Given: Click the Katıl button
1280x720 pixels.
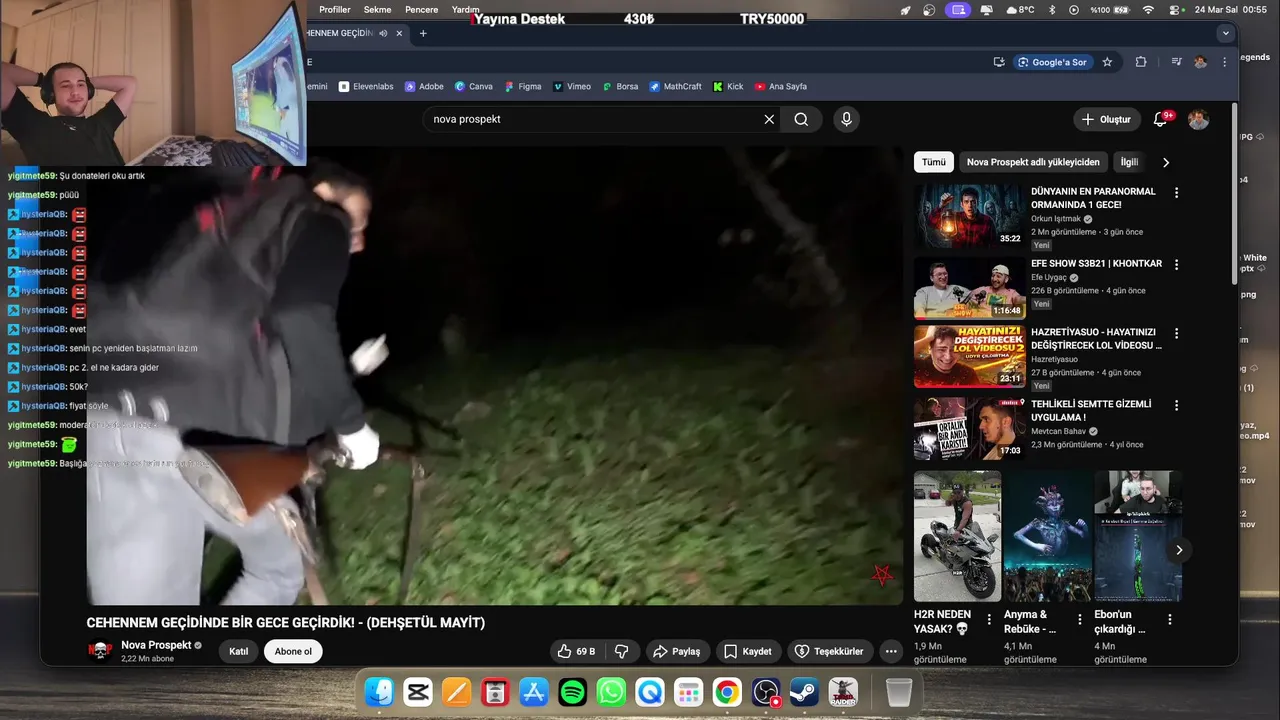Looking at the screenshot, I should (x=239, y=651).
